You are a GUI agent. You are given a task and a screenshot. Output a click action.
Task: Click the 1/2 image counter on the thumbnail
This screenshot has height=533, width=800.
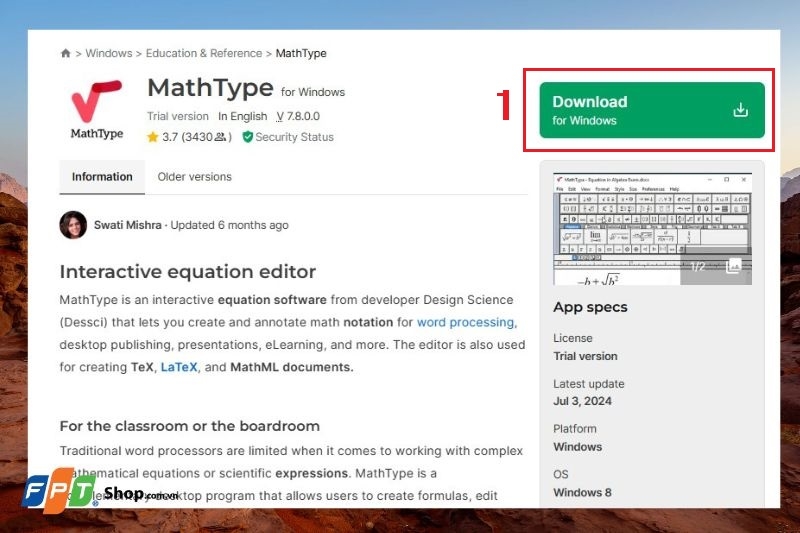(x=697, y=267)
